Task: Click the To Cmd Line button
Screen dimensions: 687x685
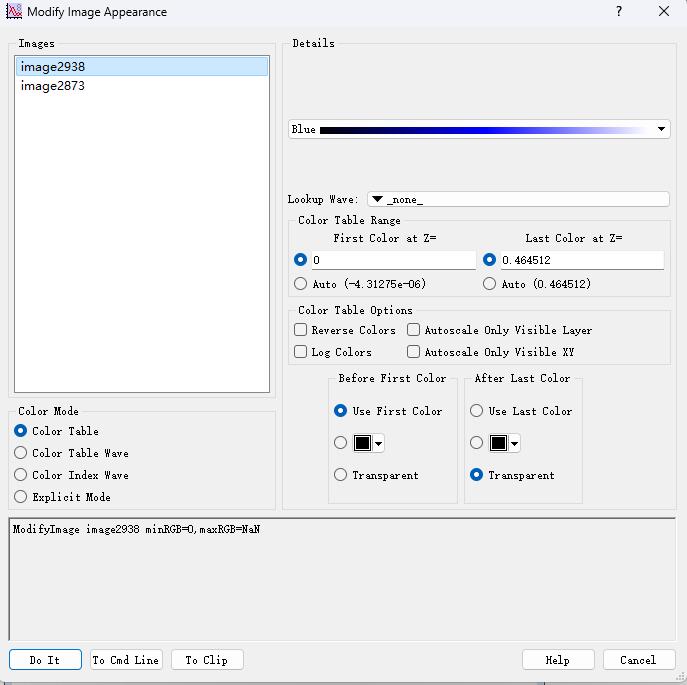Action: [126, 660]
